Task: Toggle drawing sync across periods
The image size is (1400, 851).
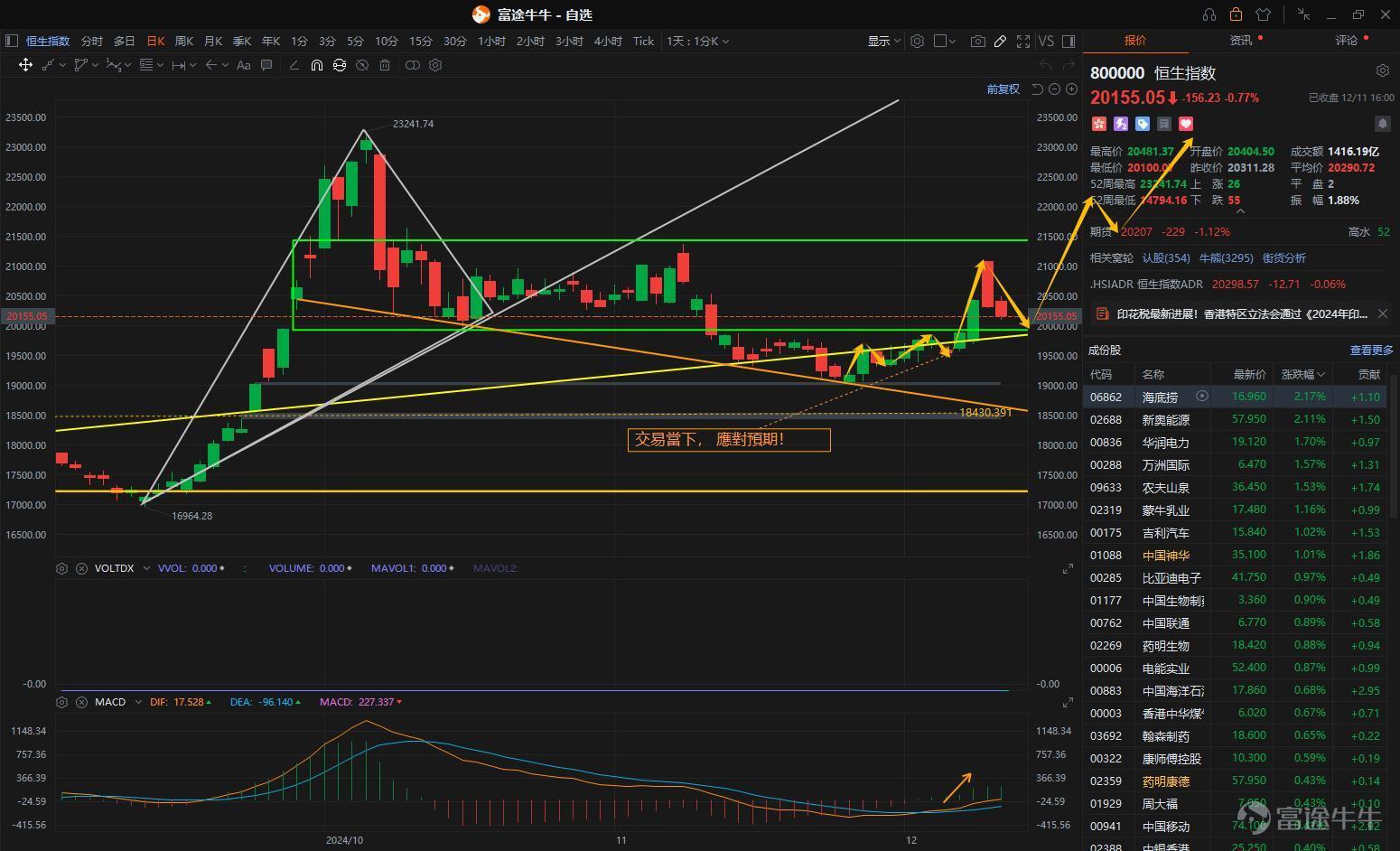Action: [x=339, y=65]
